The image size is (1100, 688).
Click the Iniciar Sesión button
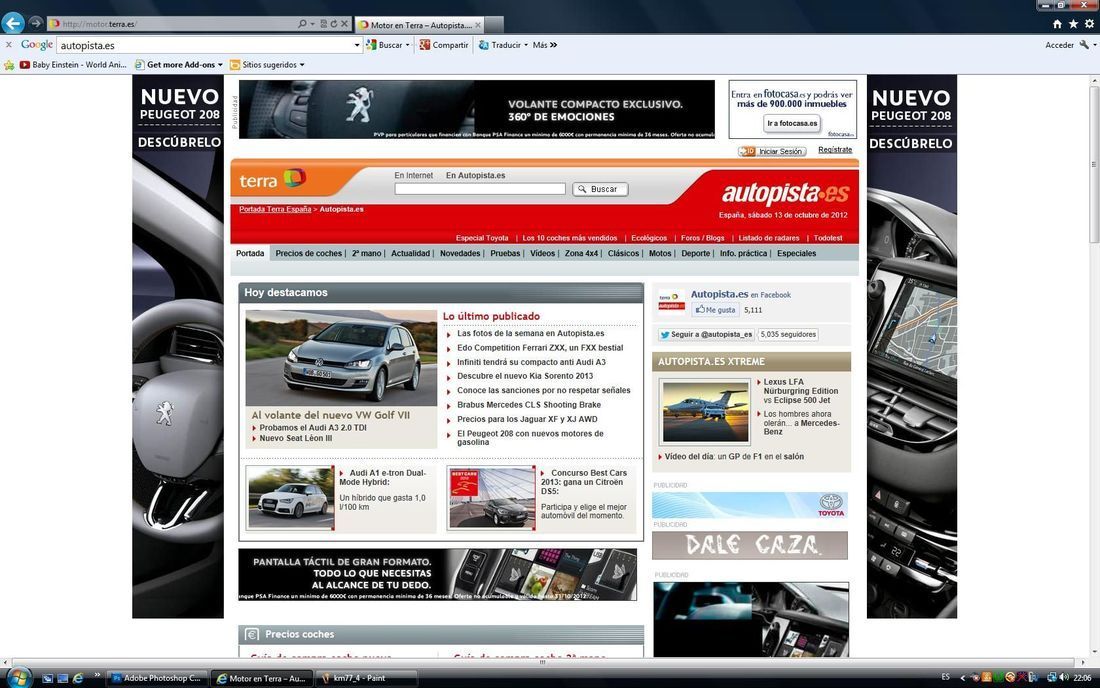772,151
